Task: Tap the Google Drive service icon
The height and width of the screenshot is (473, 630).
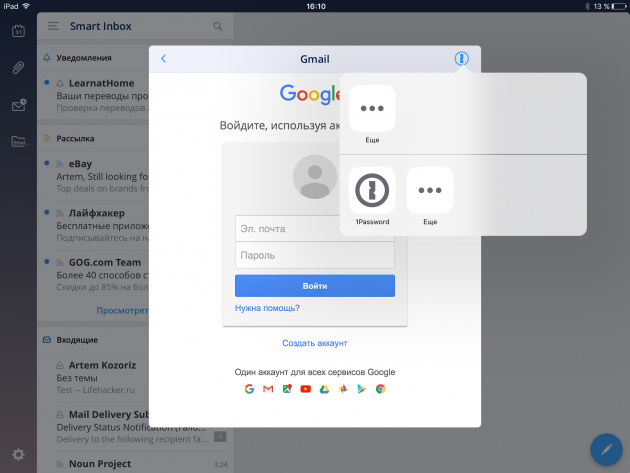Action: coord(324,389)
